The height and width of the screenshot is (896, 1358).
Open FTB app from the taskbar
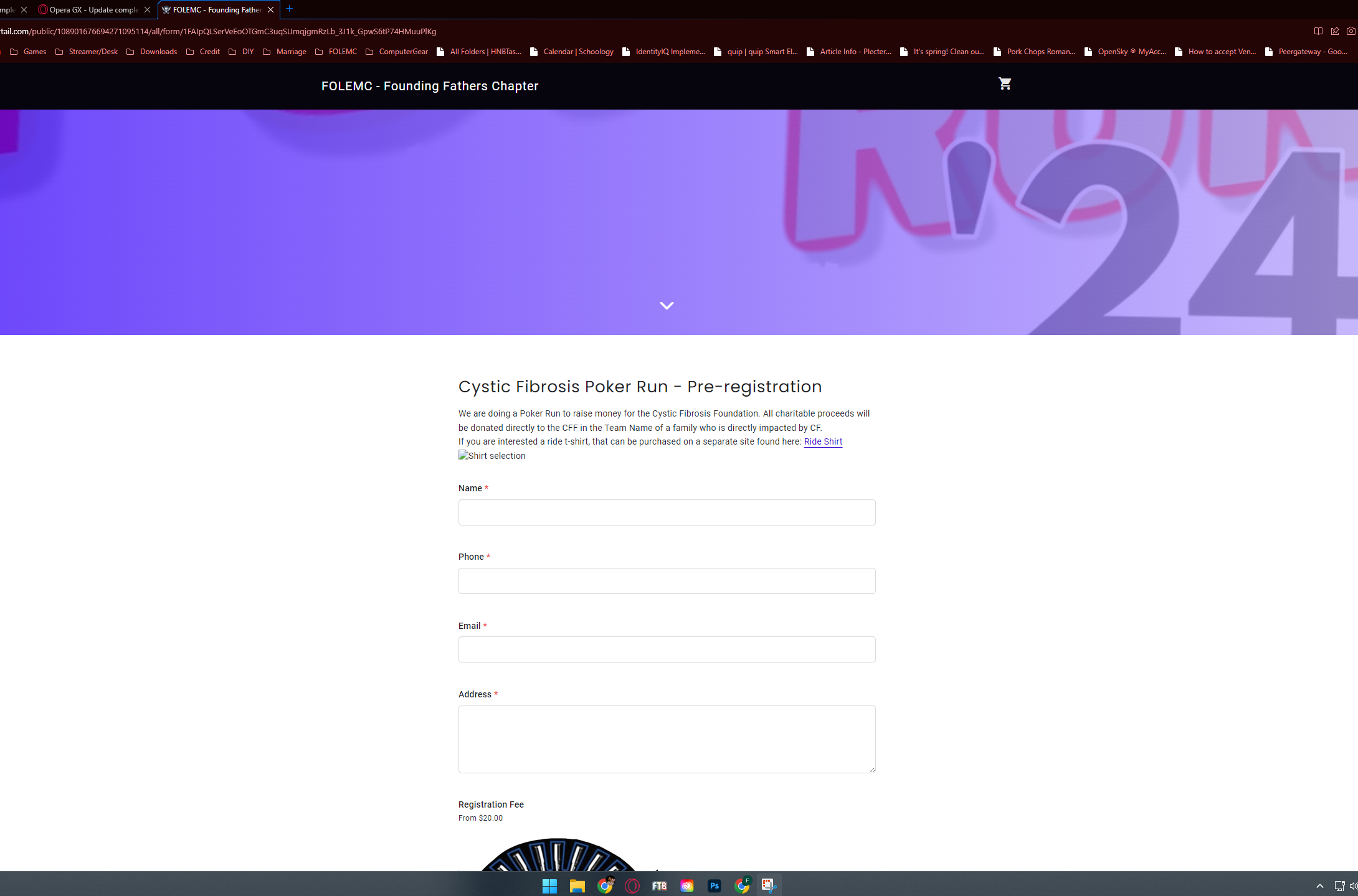click(660, 885)
